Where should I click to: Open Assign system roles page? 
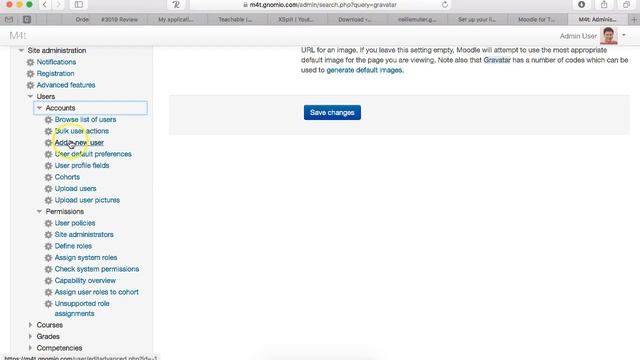tap(86, 258)
